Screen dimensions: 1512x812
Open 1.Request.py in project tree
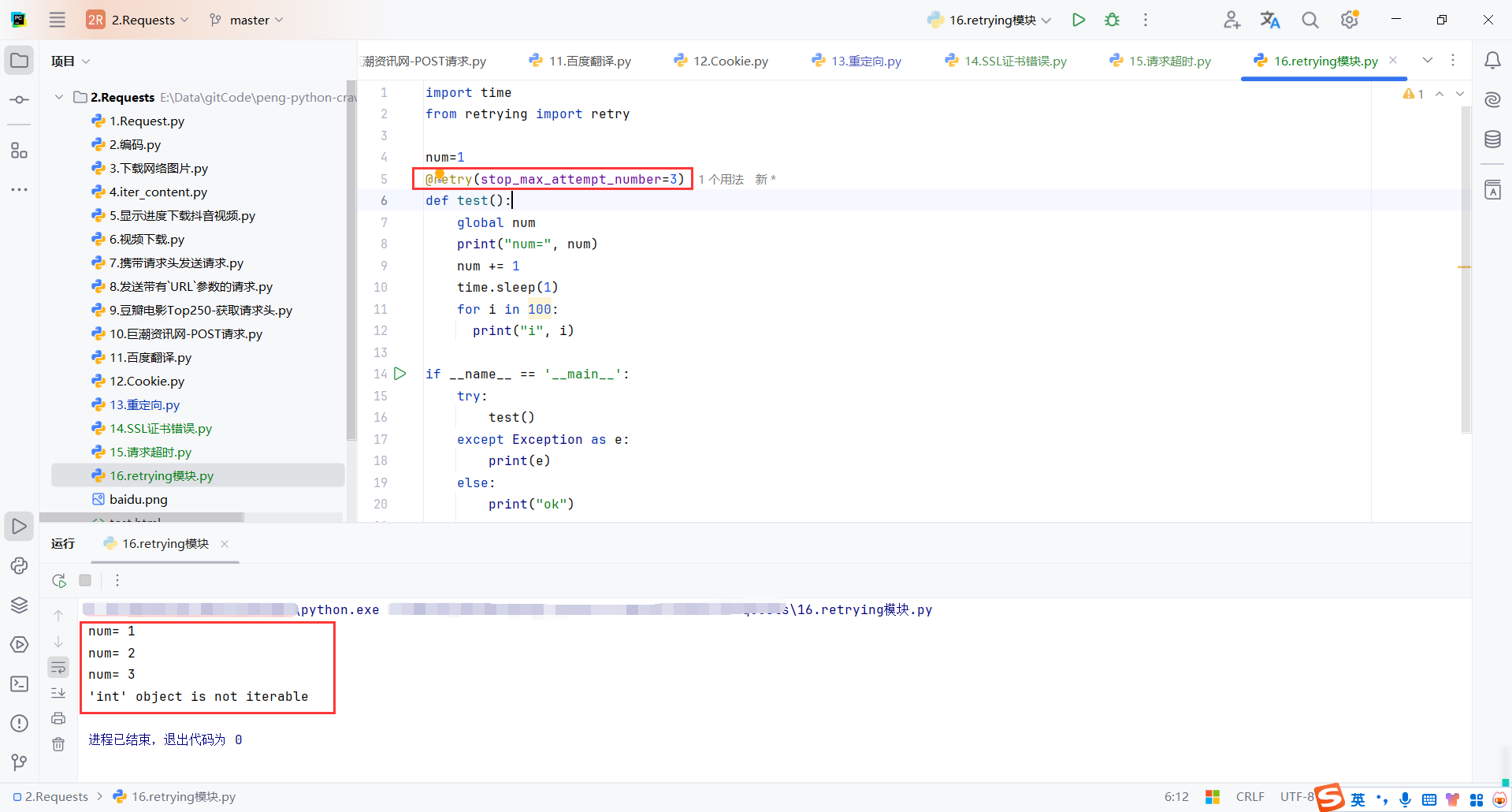(147, 121)
